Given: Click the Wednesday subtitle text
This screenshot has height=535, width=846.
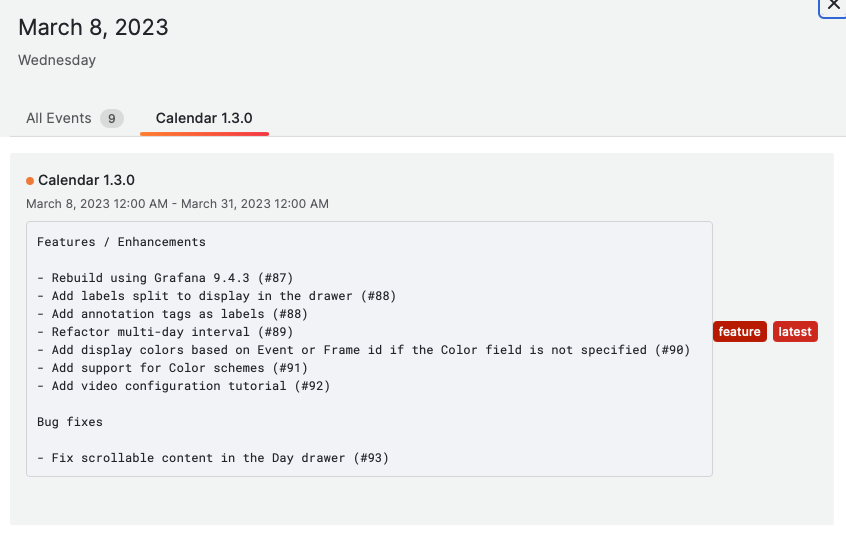Looking at the screenshot, I should click(57, 60).
